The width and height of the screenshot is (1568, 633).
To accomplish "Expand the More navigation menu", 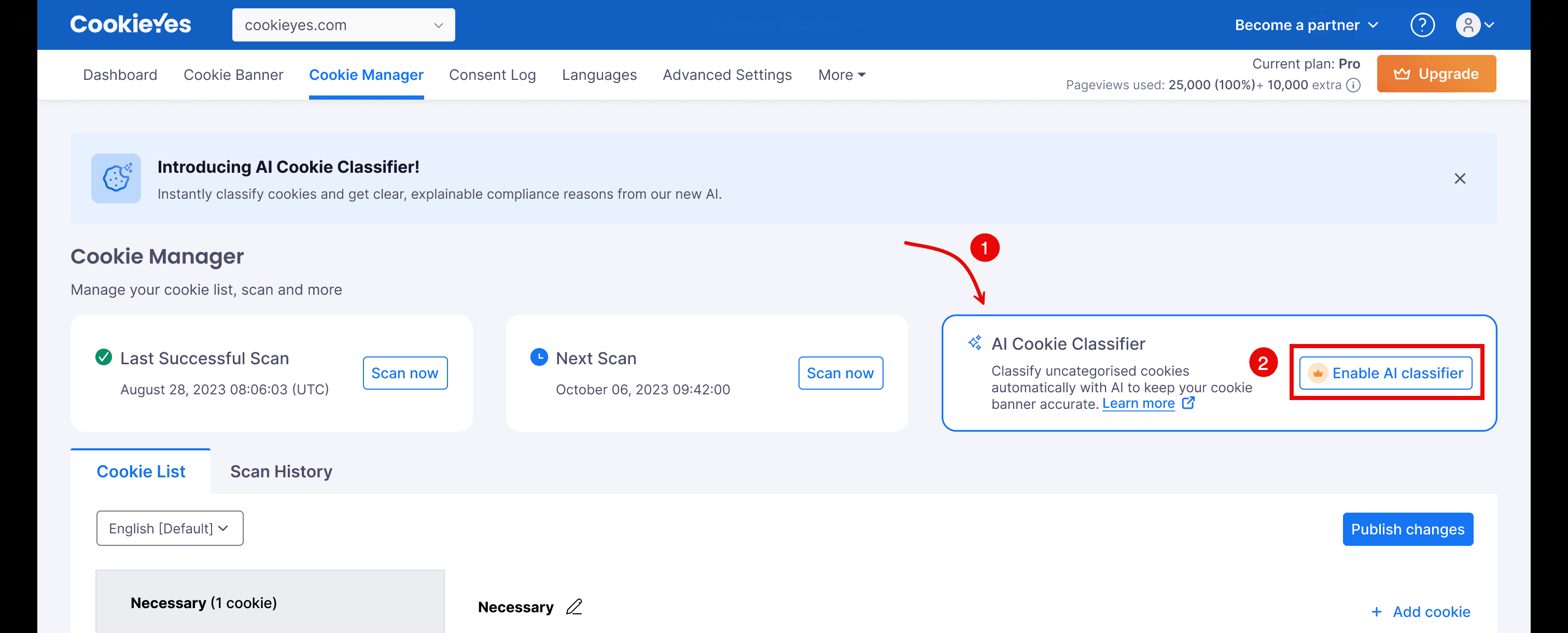I will (841, 75).
